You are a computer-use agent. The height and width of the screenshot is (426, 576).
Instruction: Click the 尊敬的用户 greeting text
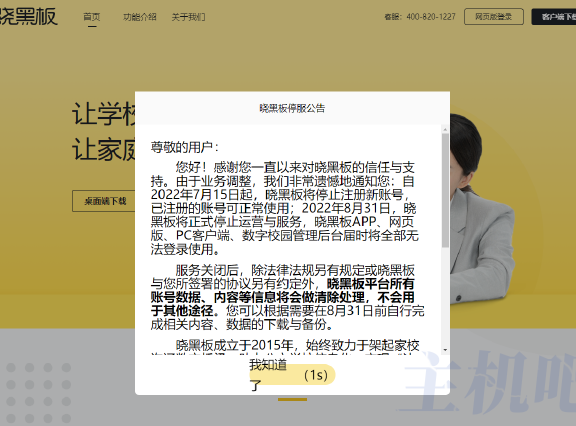pos(185,147)
